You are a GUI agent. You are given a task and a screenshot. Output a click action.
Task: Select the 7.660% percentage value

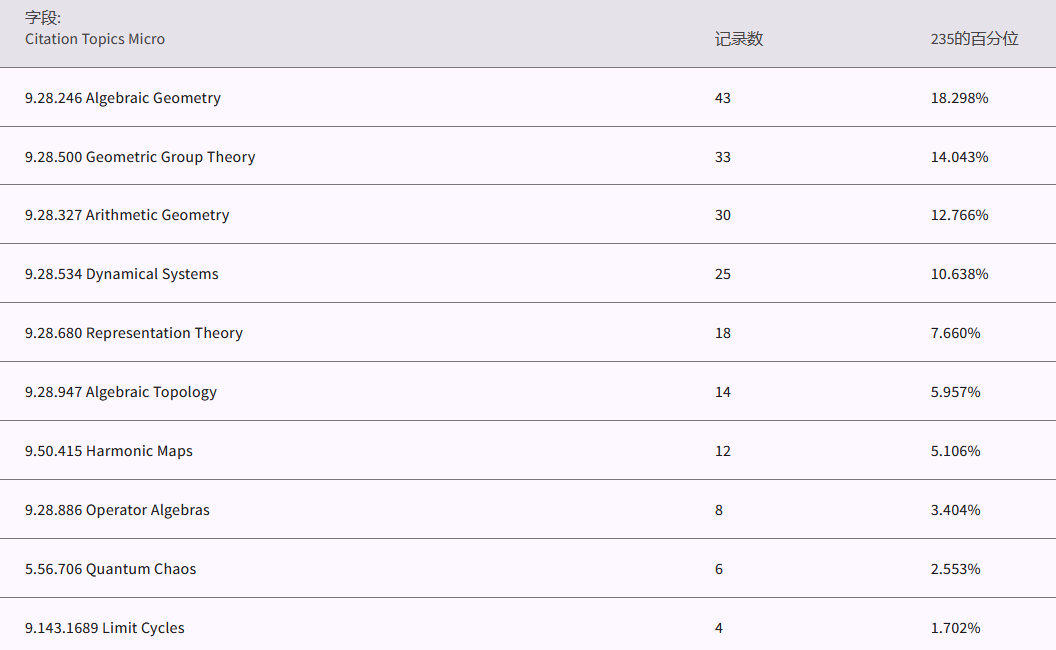pos(955,333)
